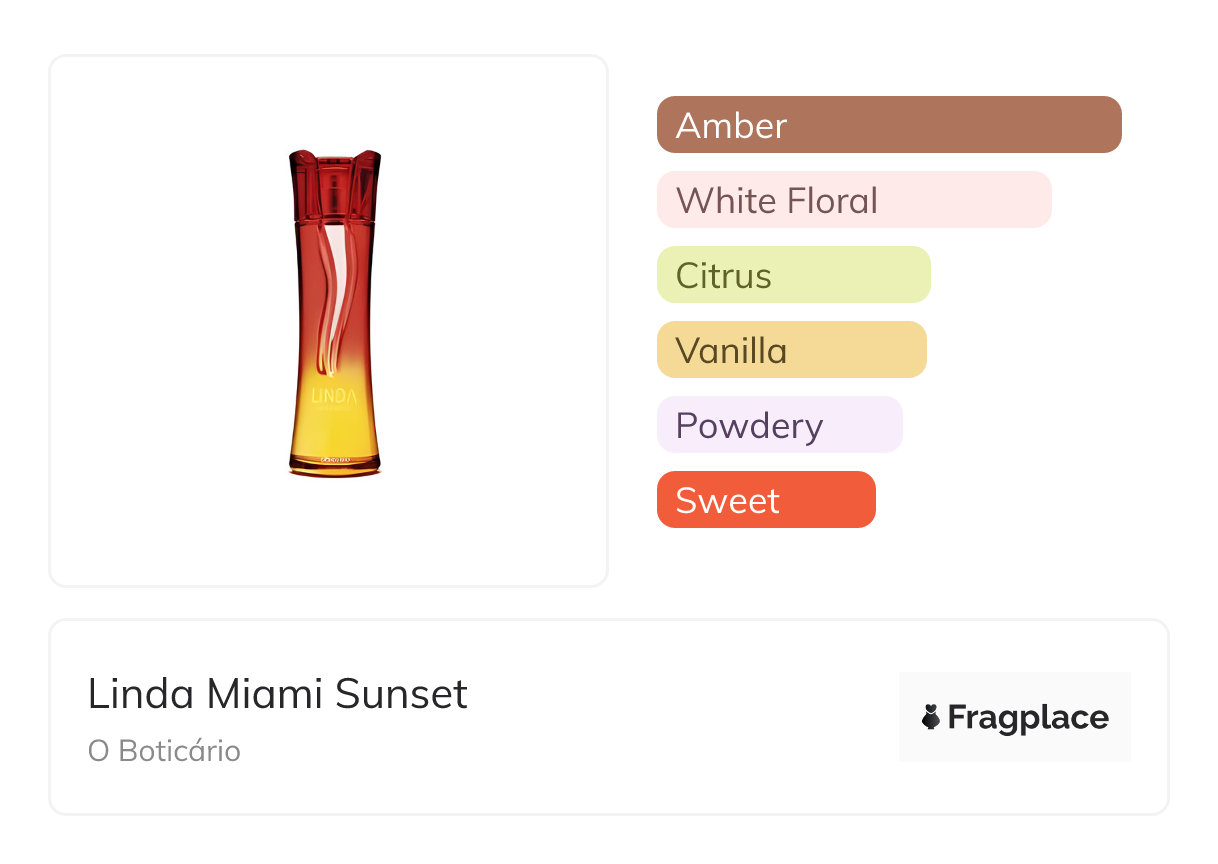Image resolution: width=1218 pixels, height=864 pixels.
Task: Click the dark bottom rim of the bottle
Action: (335, 467)
